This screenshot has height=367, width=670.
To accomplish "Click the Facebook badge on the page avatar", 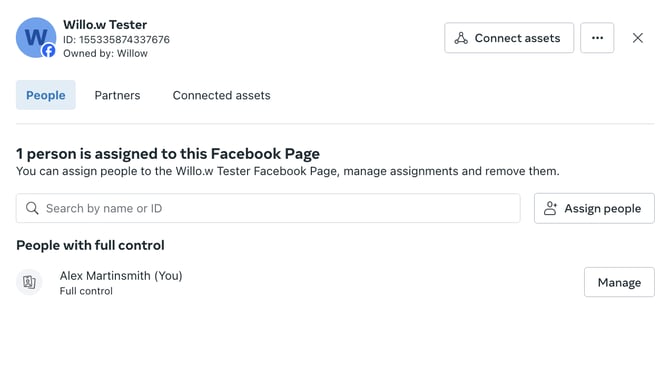I will pyautogui.click(x=49, y=51).
